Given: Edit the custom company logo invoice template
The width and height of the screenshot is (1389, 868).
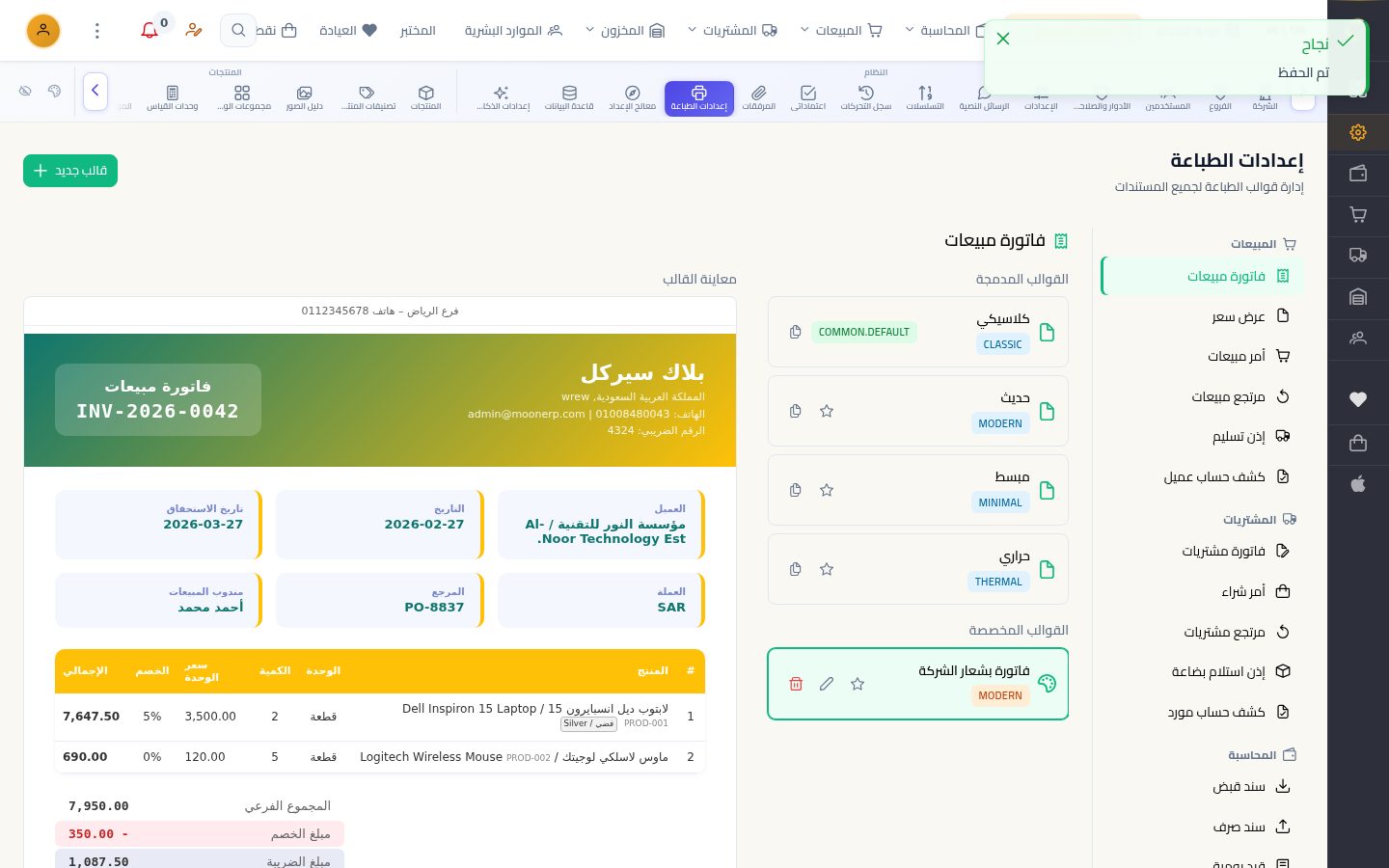Looking at the screenshot, I should (x=827, y=684).
